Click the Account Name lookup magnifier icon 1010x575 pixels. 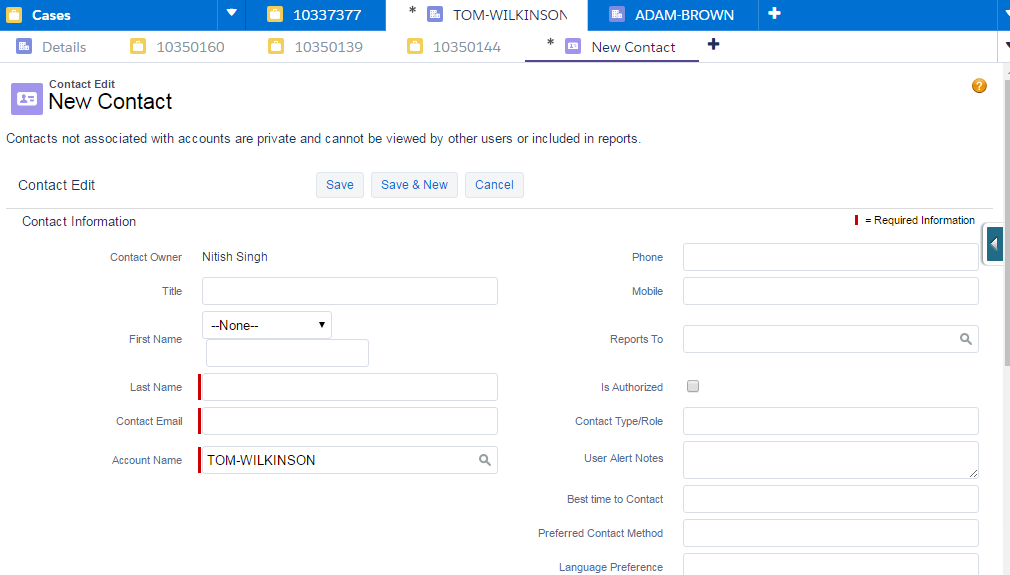[484, 460]
